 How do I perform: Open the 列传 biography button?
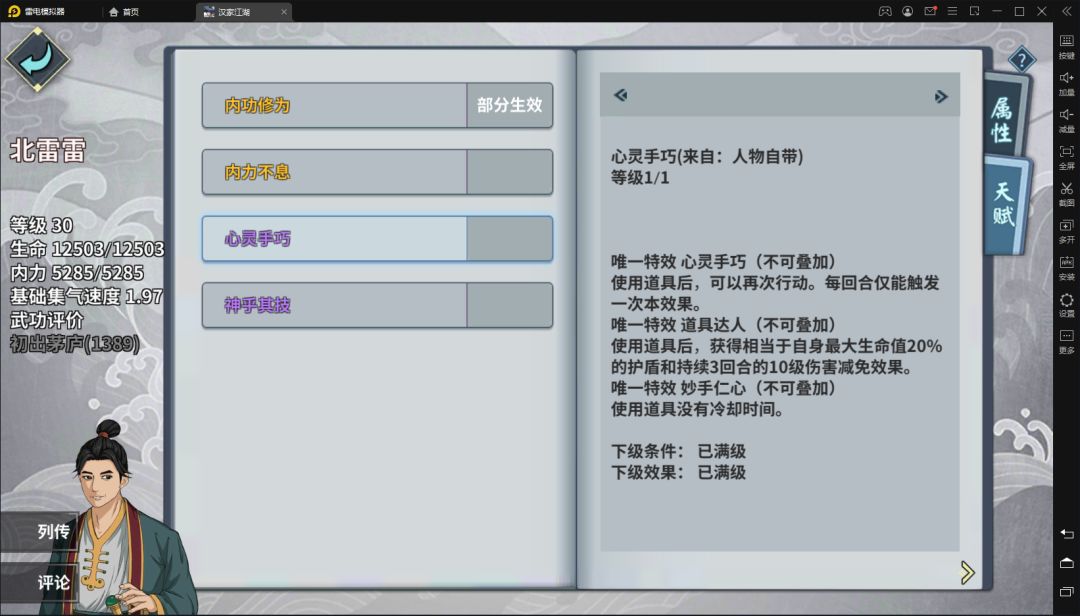[41, 532]
